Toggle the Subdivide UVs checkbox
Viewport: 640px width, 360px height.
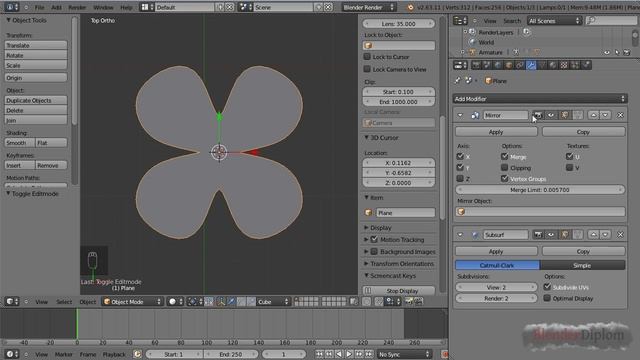tap(547, 287)
